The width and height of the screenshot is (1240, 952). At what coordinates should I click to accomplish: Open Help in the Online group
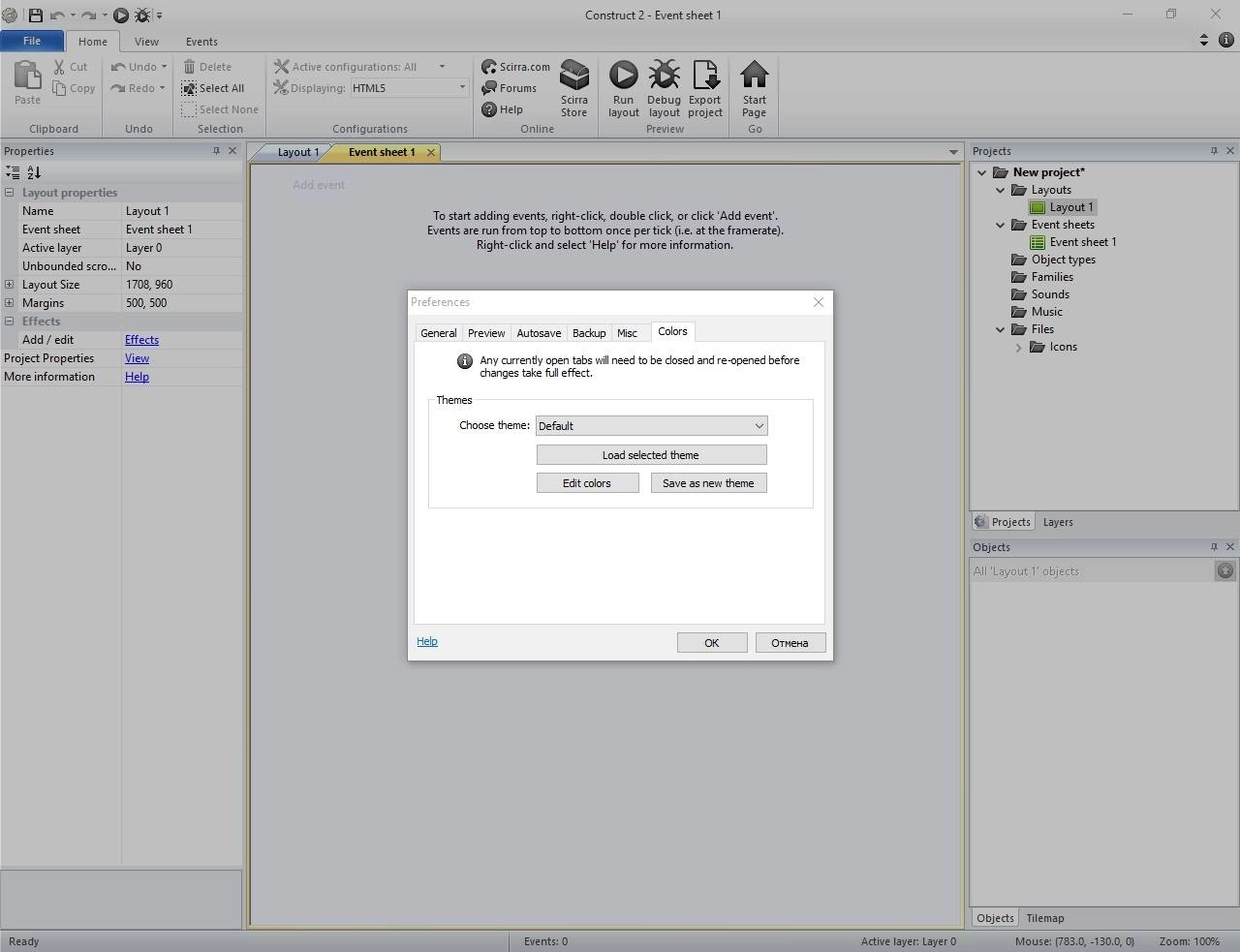502,109
